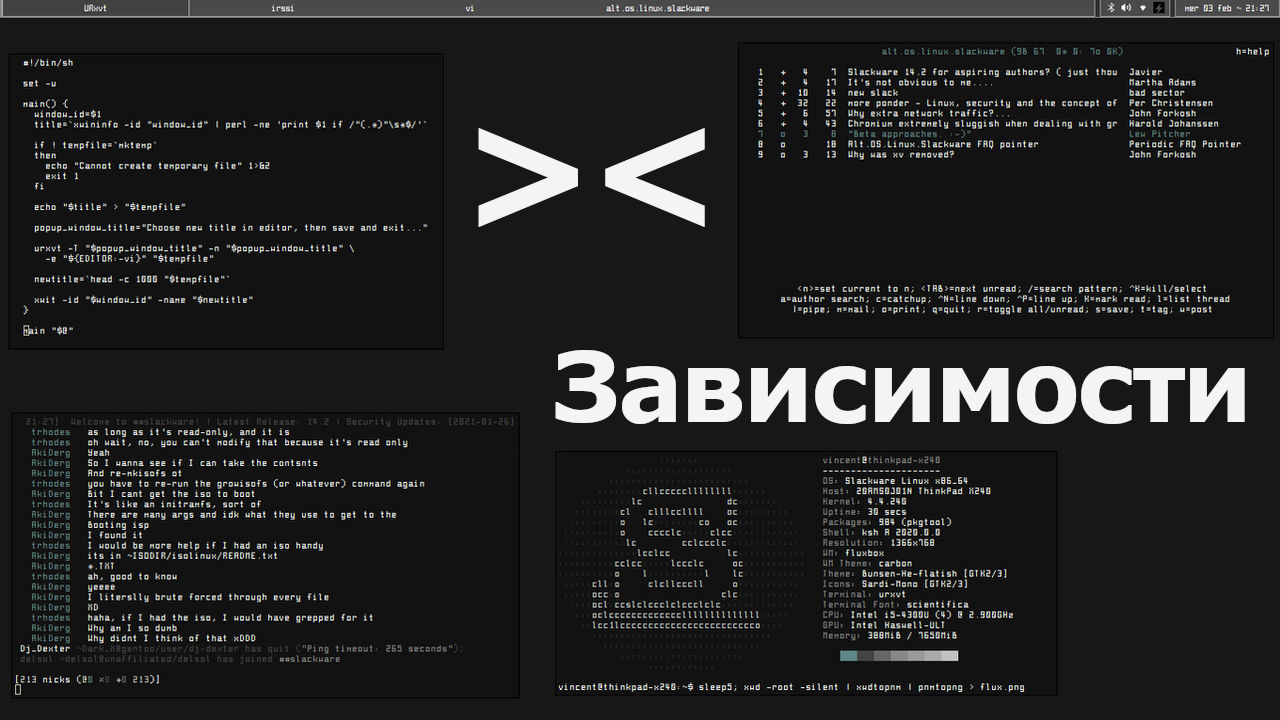Open the Wi-Fi network tray icon
The width and height of the screenshot is (1280, 720).
1143,8
